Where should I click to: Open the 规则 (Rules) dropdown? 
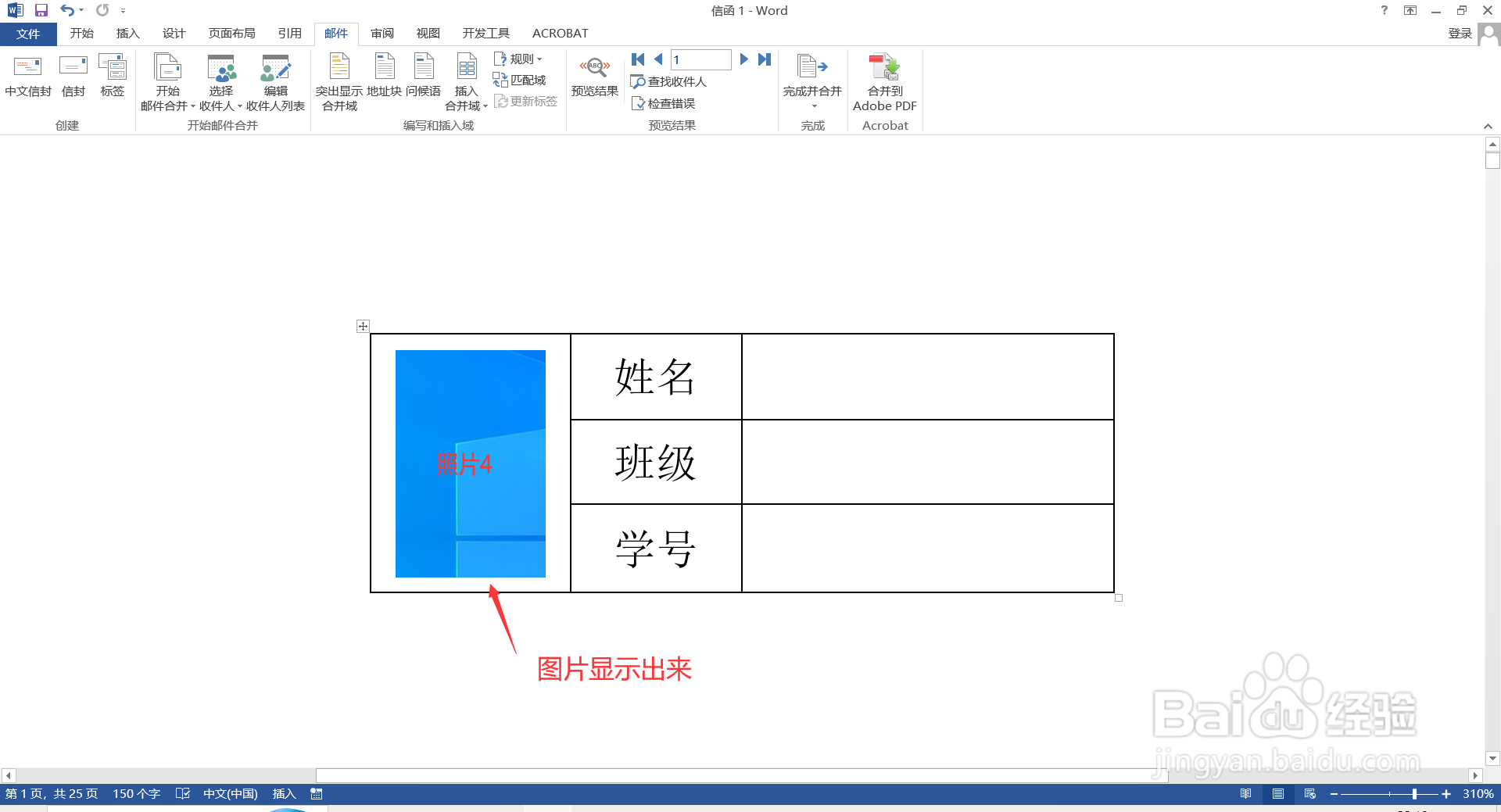(518, 58)
